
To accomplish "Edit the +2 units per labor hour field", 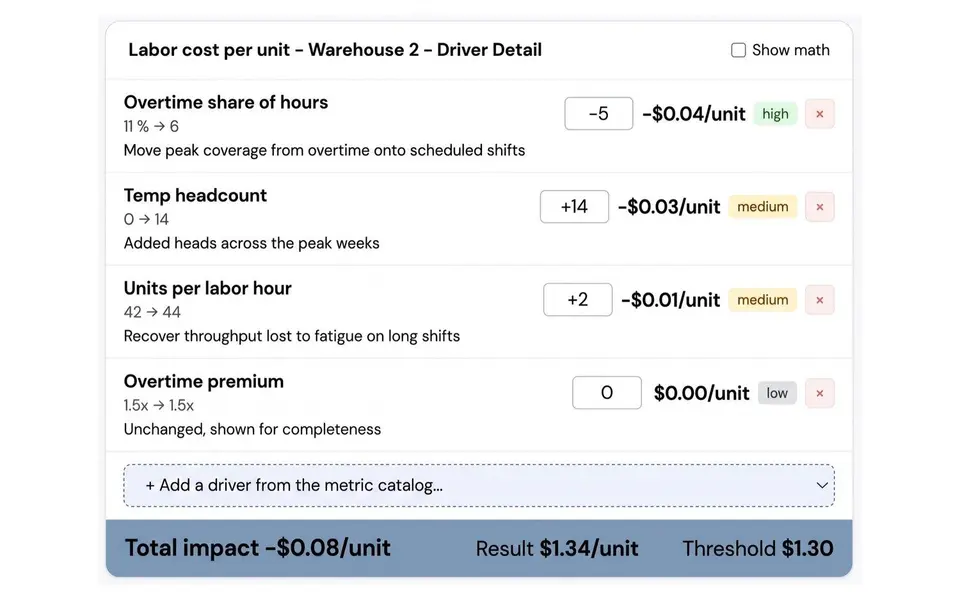I will [577, 300].
